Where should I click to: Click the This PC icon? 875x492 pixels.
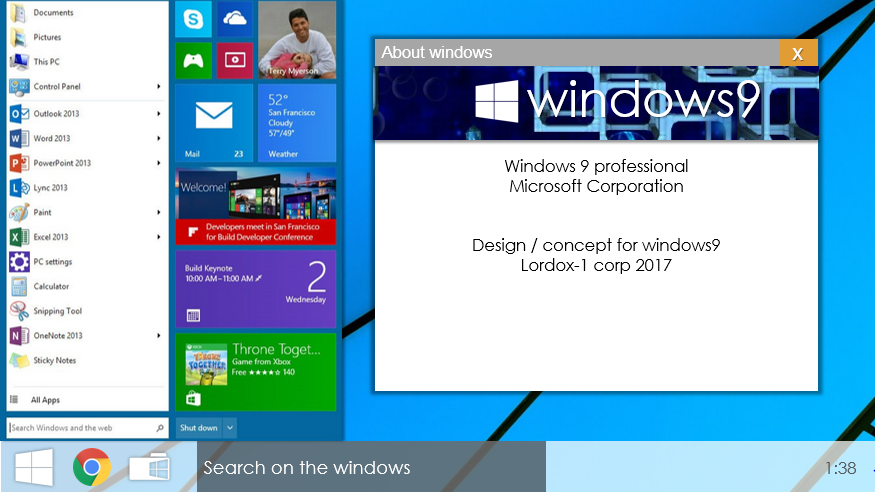point(19,62)
